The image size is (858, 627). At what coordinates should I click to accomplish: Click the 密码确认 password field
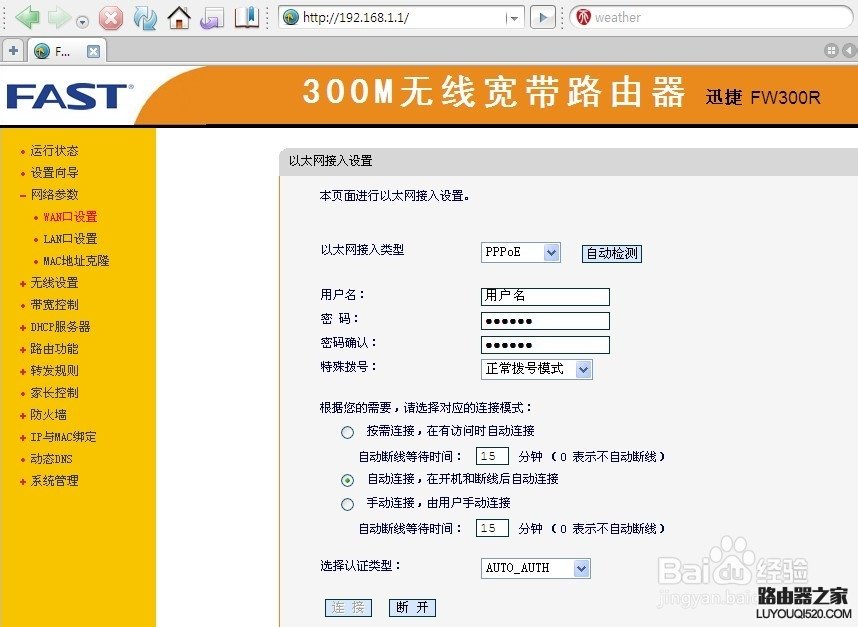(545, 345)
